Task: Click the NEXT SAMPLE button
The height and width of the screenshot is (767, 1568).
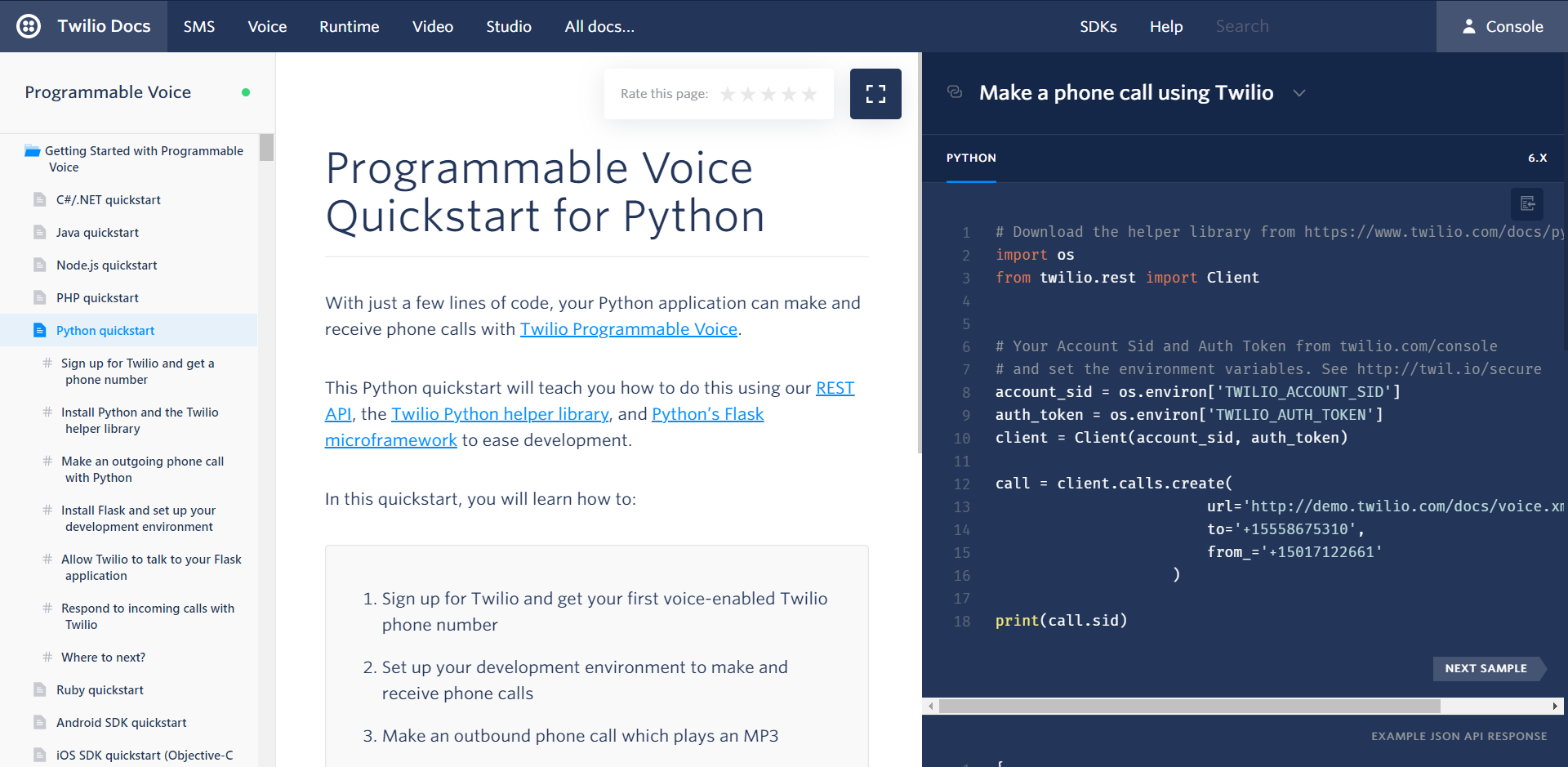Action: (1488, 668)
